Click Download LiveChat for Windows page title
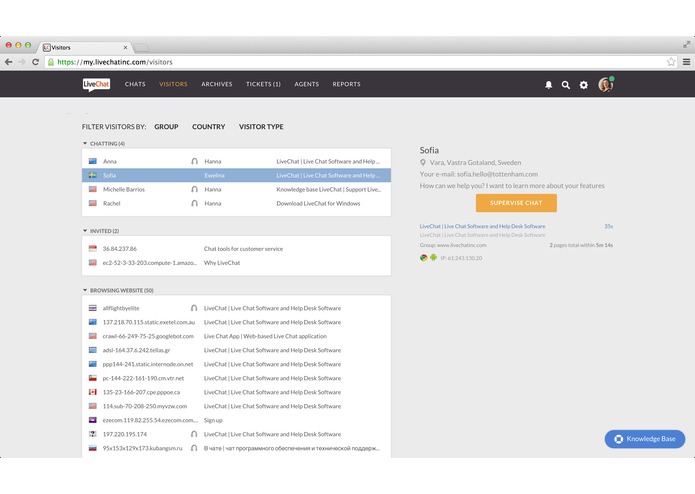Viewport: 695px width, 494px height. tap(318, 203)
